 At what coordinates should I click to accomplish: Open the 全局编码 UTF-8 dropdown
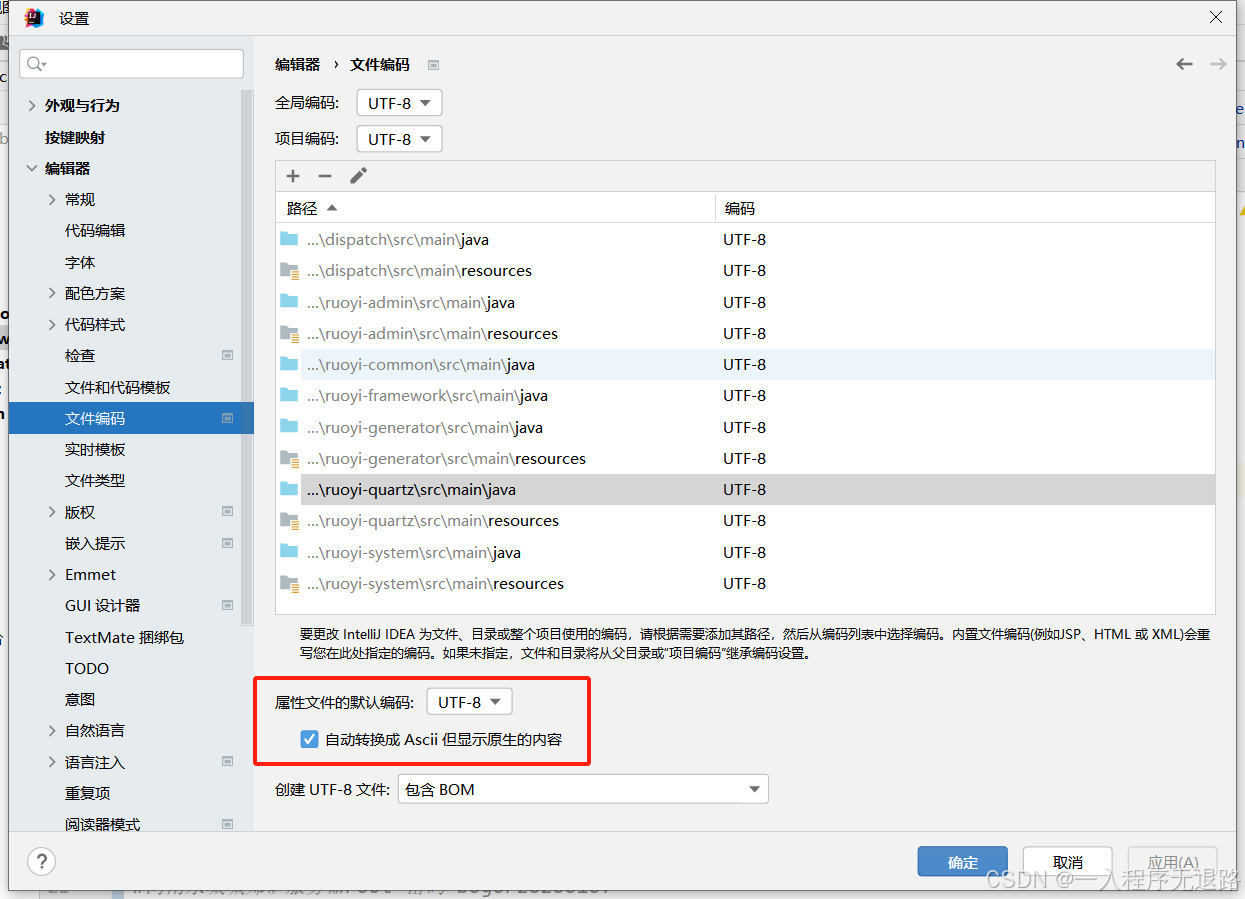(x=399, y=103)
